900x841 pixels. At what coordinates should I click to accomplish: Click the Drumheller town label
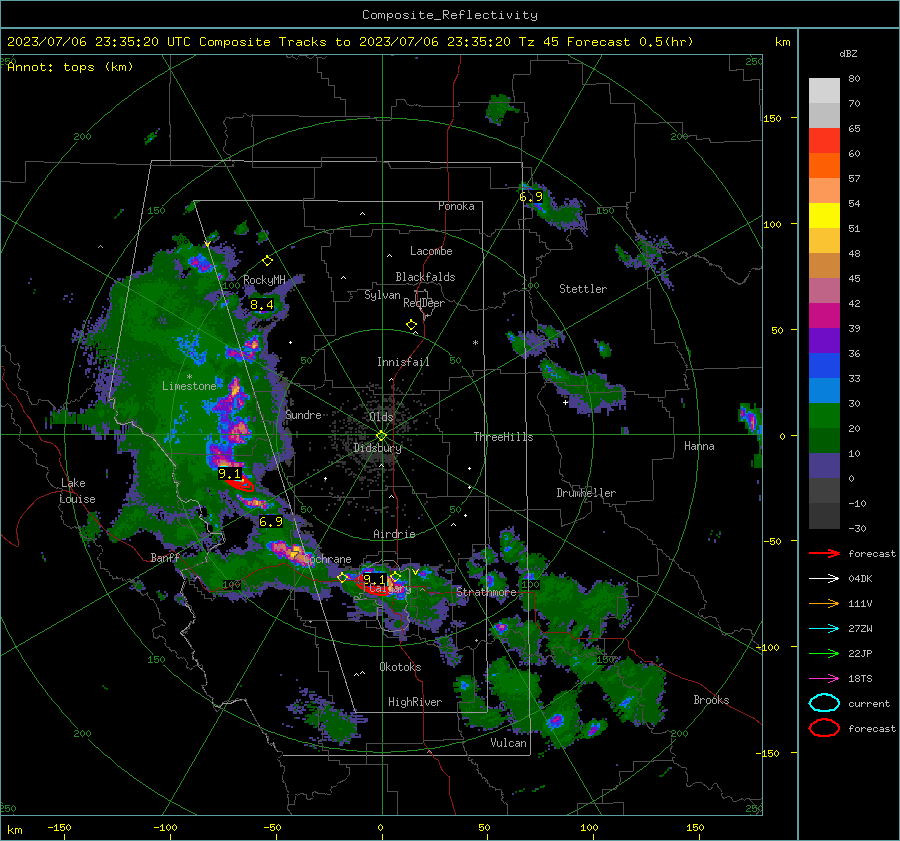pos(586,493)
